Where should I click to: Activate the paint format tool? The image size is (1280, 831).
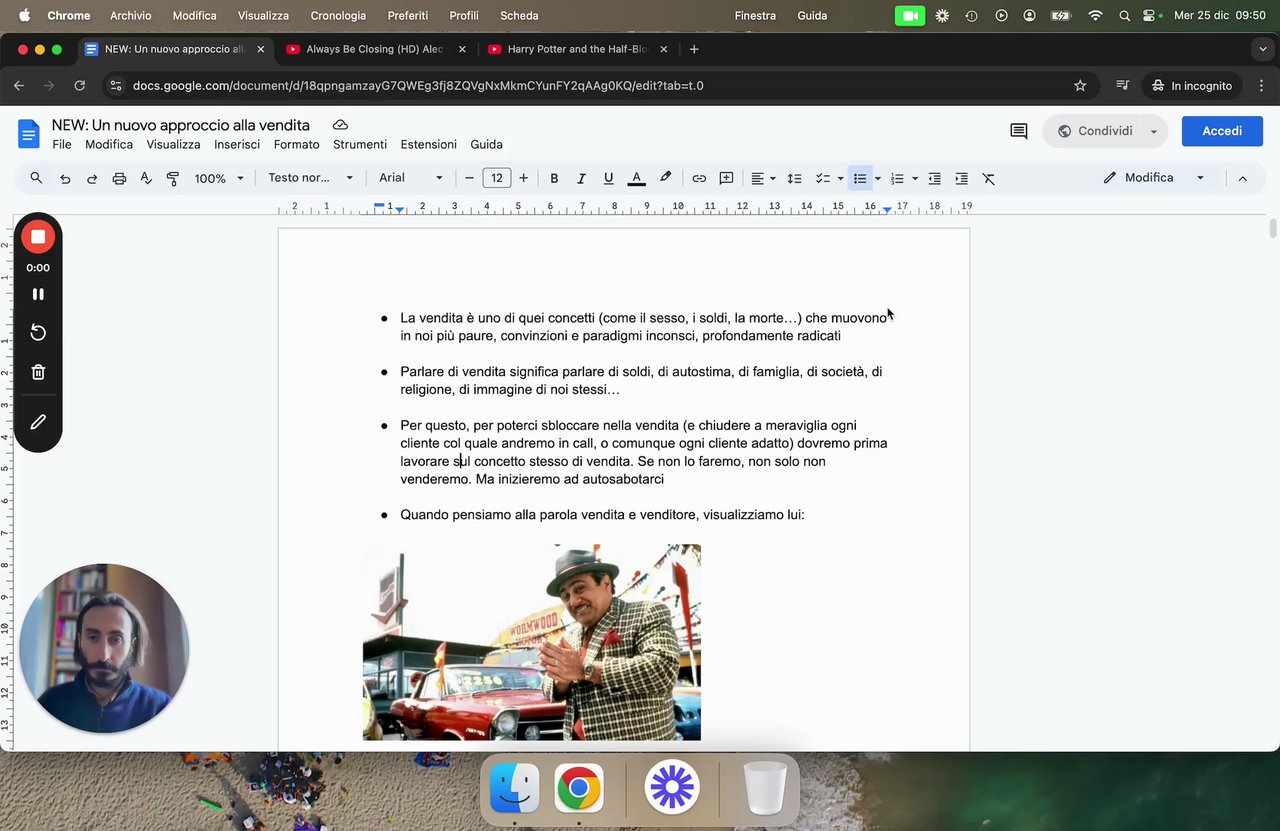pos(173,178)
